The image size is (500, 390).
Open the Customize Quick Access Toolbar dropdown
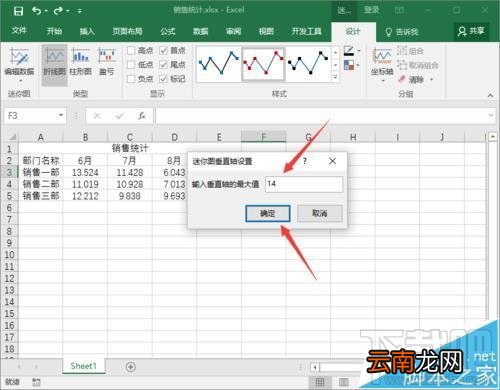pyautogui.click(x=80, y=11)
